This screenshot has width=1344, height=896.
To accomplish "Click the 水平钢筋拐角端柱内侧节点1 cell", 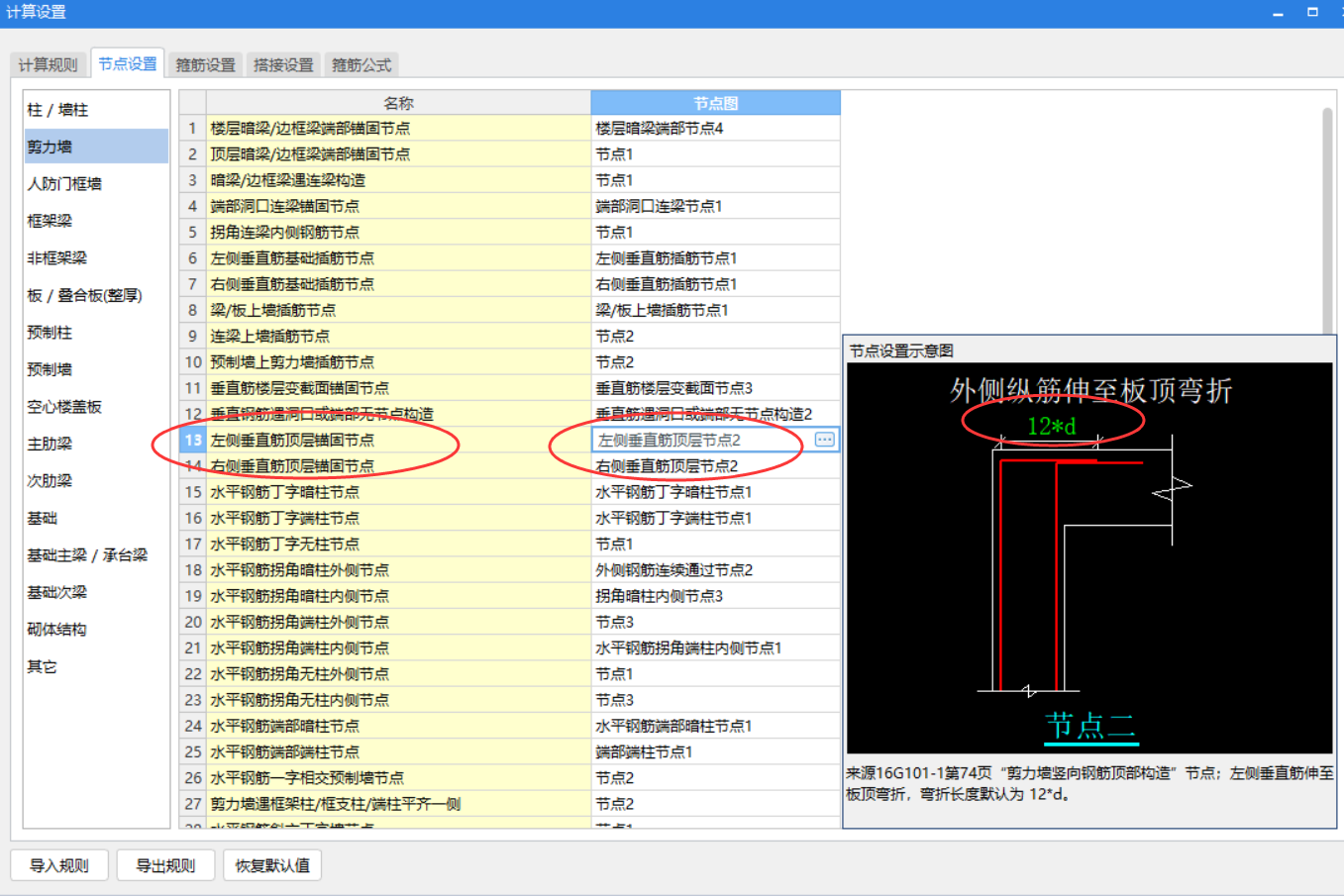I will pyautogui.click(x=715, y=648).
